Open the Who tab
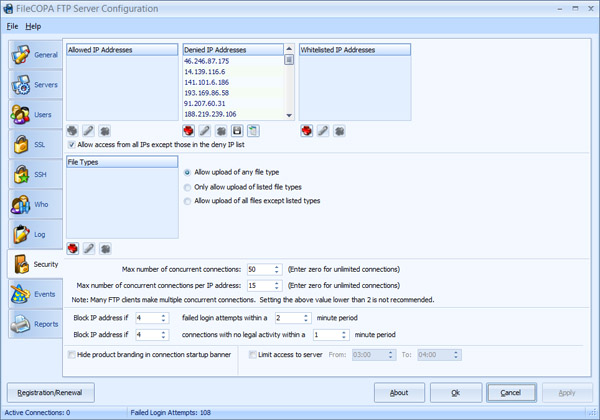Image resolution: width=600 pixels, height=420 pixels. click(36, 204)
